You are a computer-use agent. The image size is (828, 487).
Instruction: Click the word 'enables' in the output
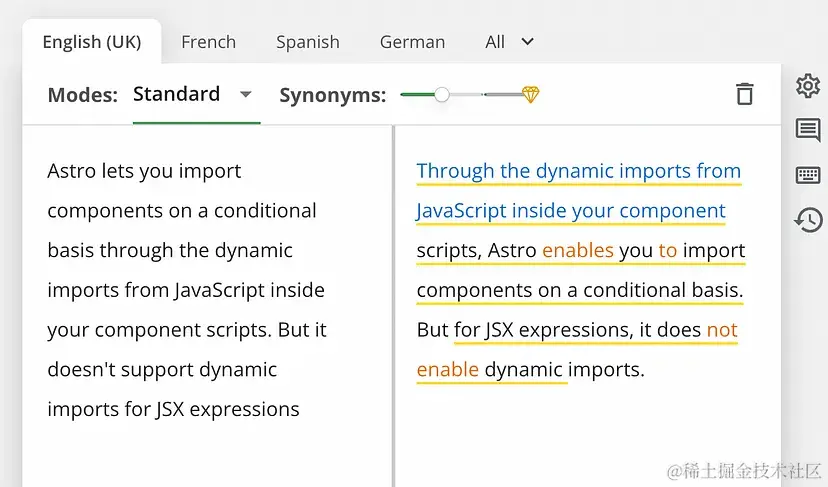(x=577, y=251)
